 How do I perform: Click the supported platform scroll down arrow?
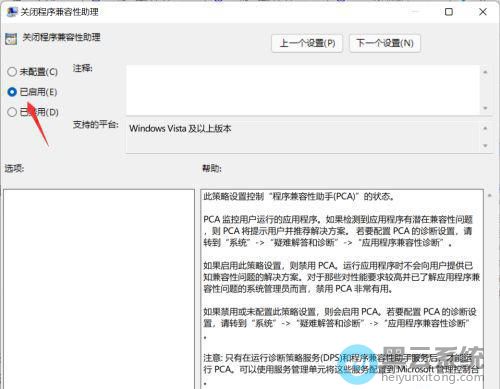click(x=485, y=146)
